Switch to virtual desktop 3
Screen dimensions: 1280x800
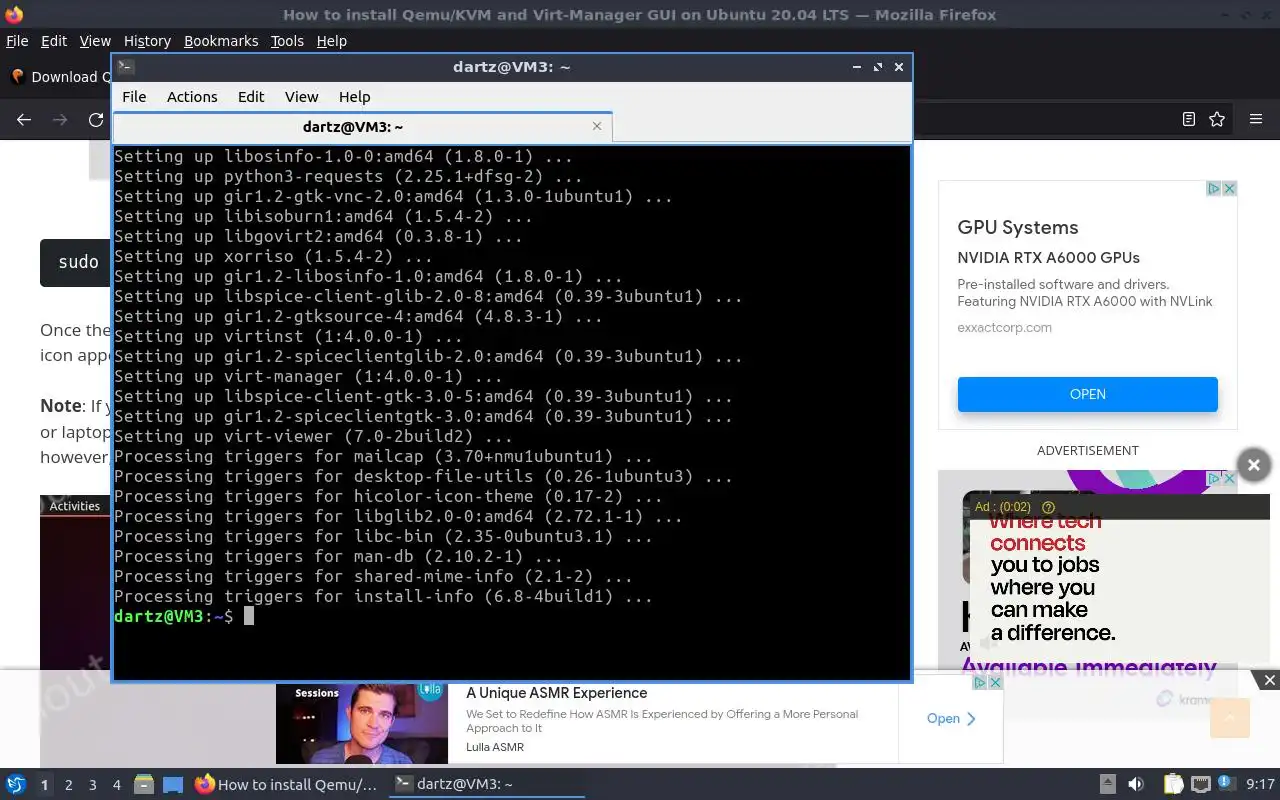[92, 785]
